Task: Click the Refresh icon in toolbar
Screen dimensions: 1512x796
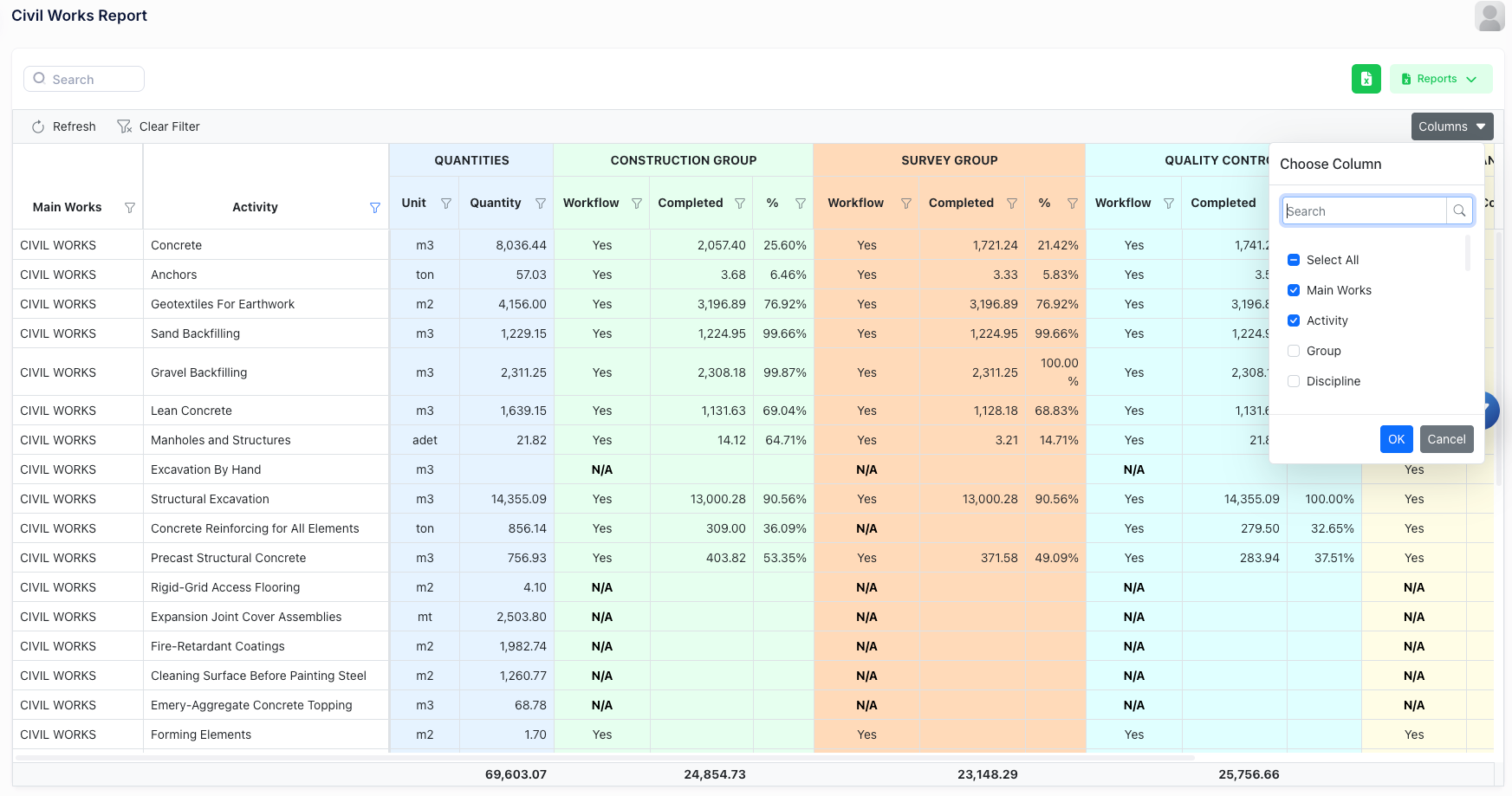Action: pos(38,127)
